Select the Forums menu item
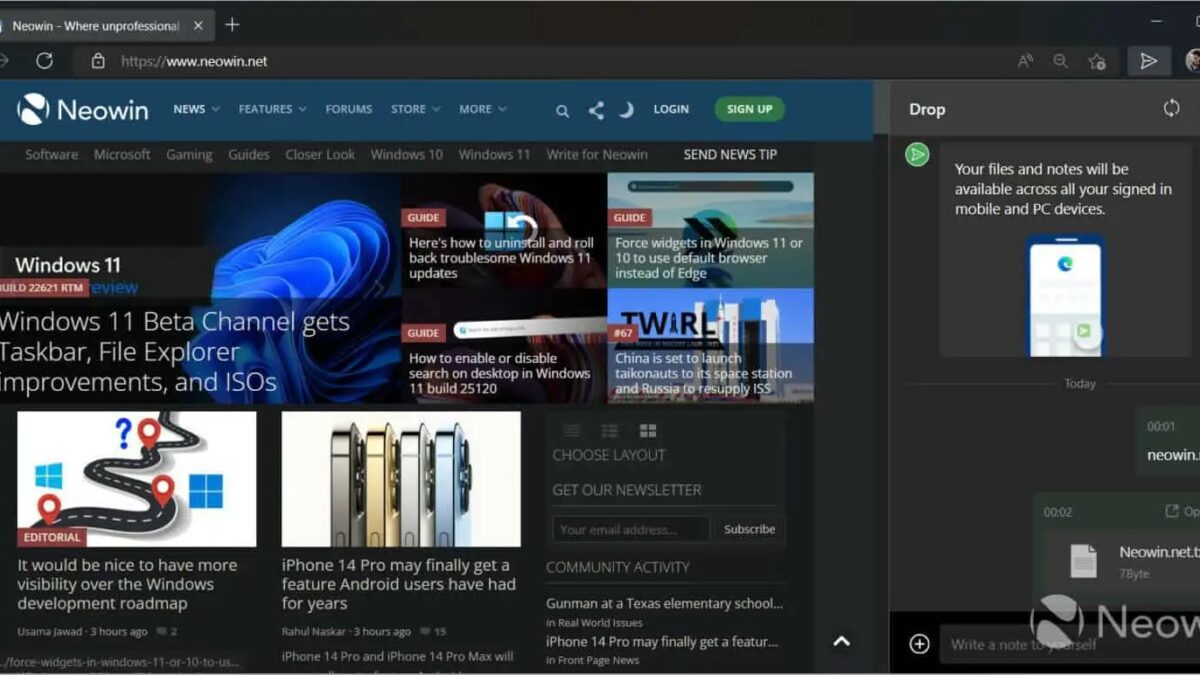This screenshot has width=1200, height=675. (348, 109)
